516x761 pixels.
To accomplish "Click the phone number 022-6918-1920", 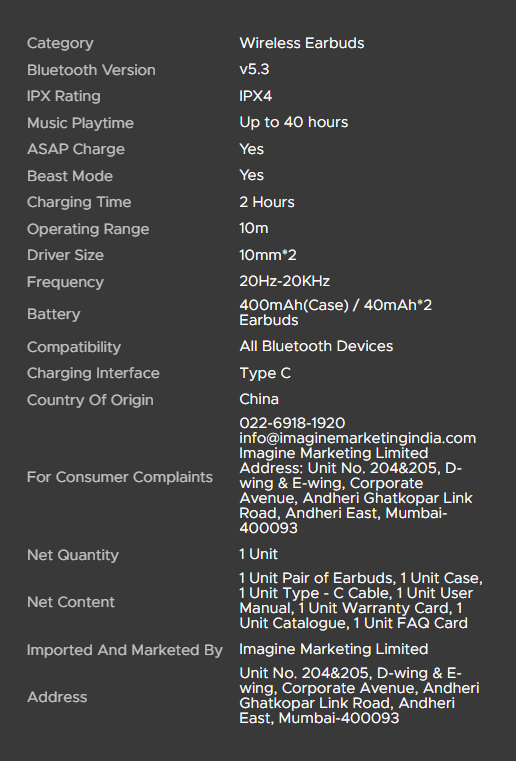I will [x=292, y=423].
